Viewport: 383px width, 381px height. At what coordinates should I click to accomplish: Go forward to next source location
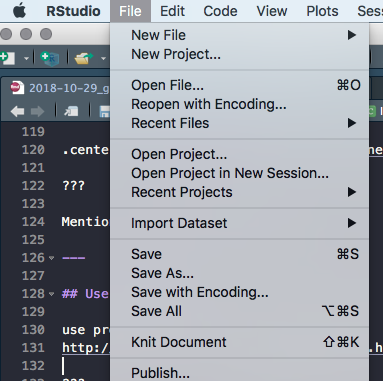coord(37,111)
